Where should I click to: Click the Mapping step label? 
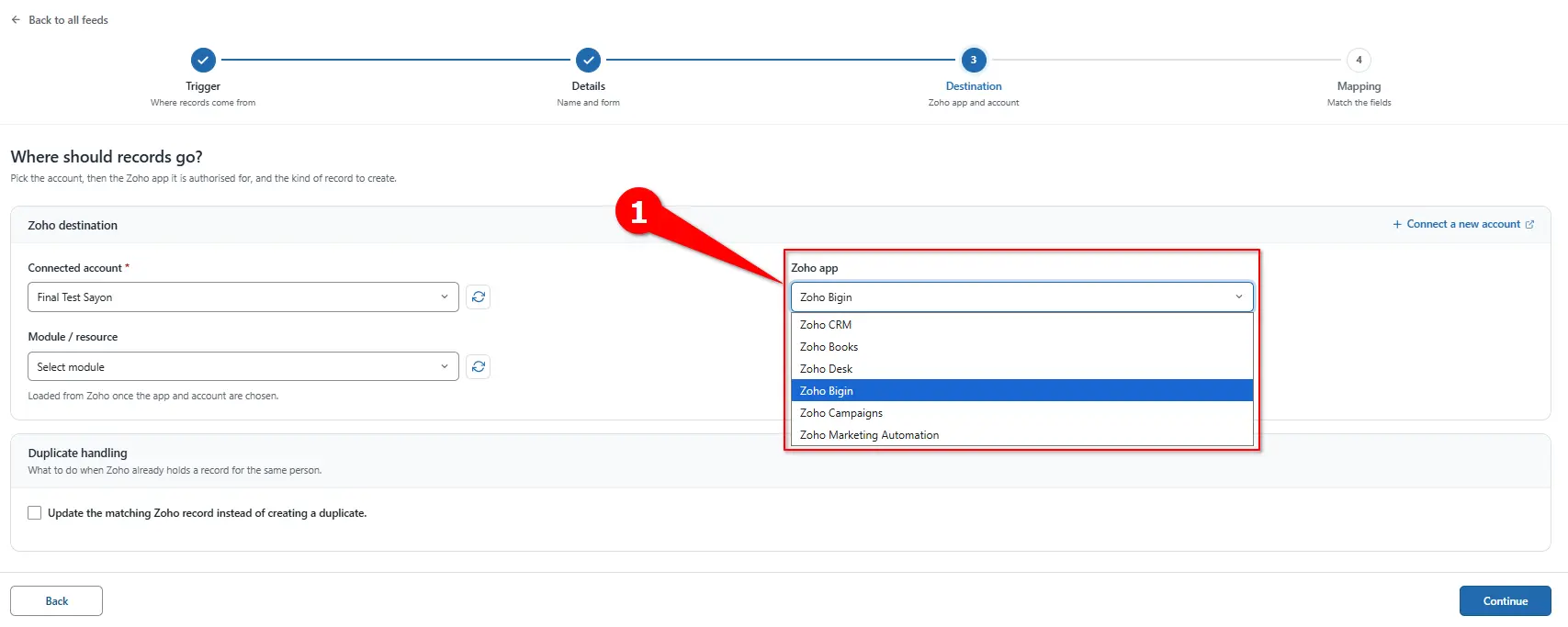[1359, 86]
